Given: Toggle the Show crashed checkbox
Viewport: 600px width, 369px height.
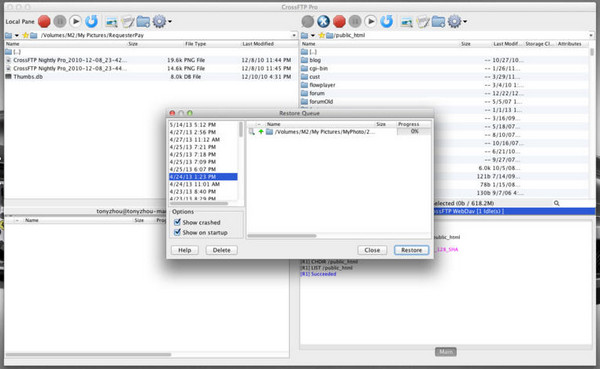Looking at the screenshot, I should click(x=178, y=222).
